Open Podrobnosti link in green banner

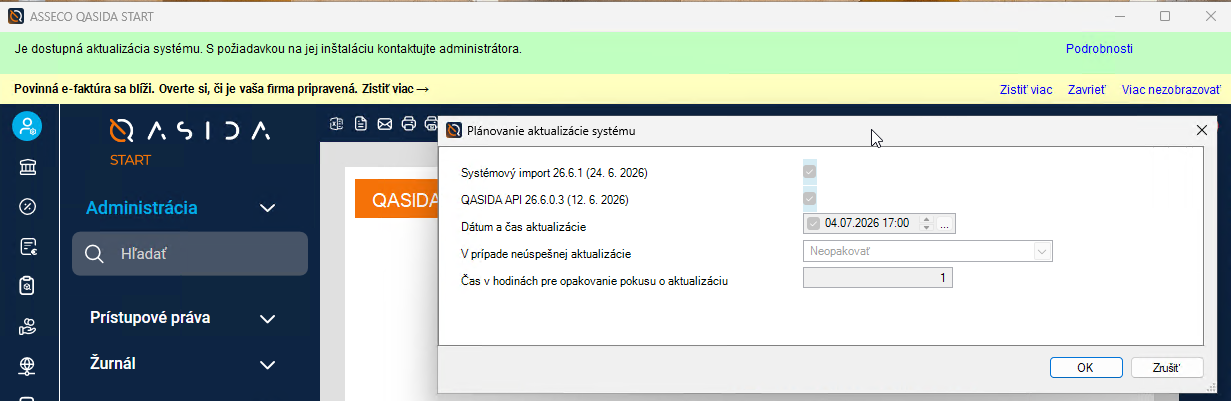click(1099, 48)
